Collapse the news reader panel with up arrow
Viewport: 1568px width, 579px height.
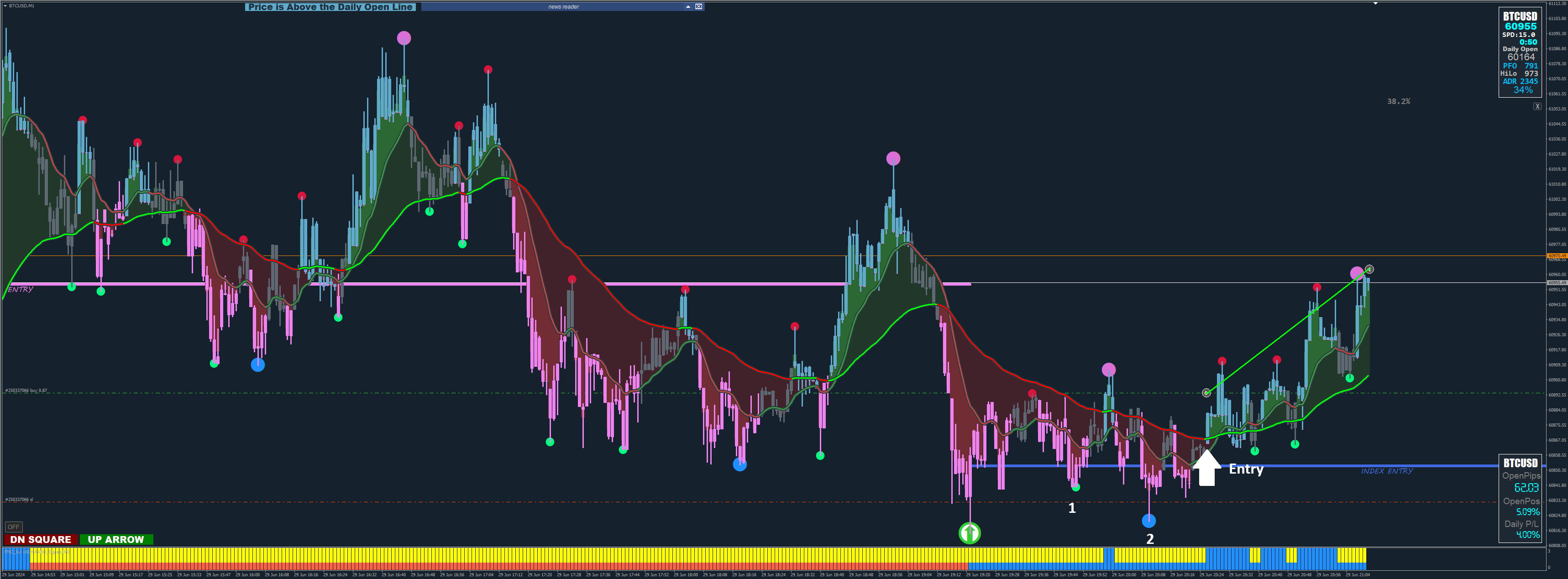[x=688, y=7]
